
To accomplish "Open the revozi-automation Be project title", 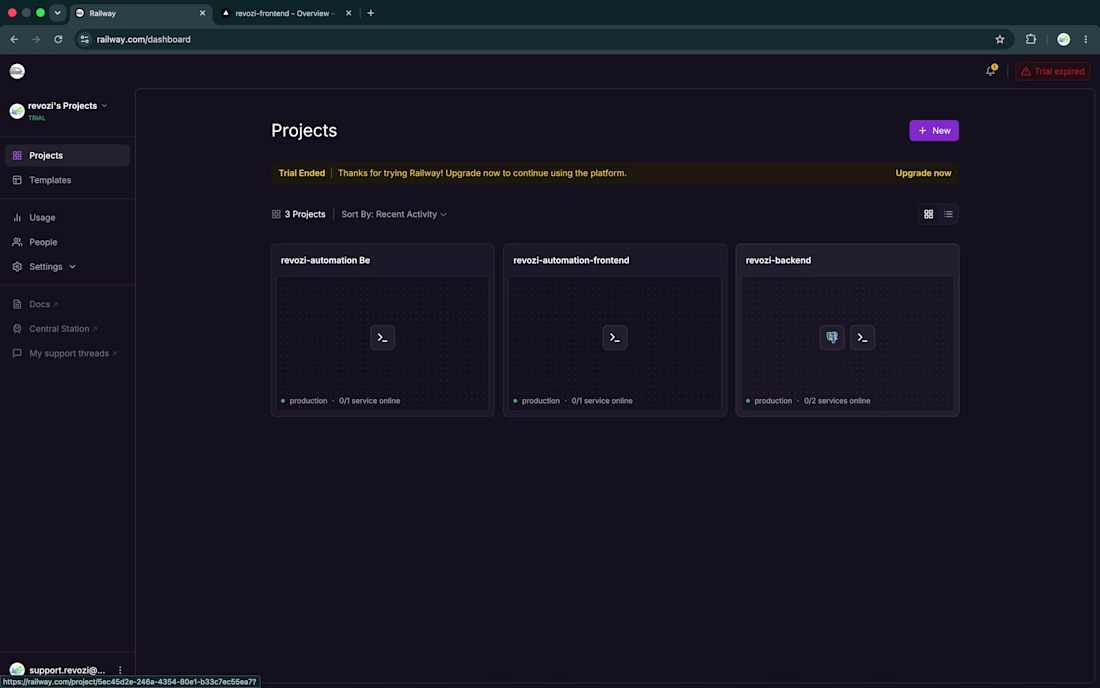I will click(x=326, y=260).
